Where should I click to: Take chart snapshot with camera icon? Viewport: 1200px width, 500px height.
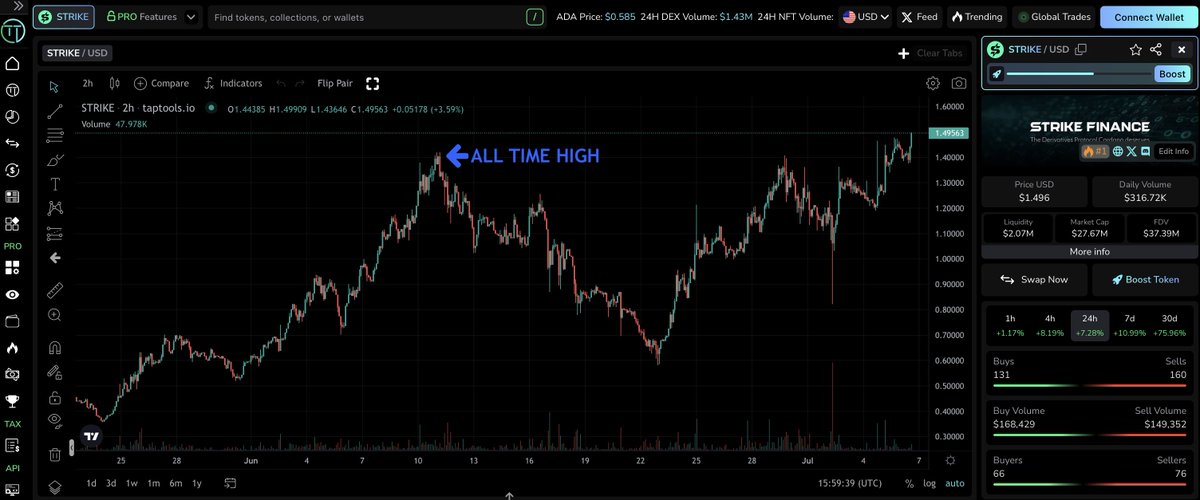pyautogui.click(x=959, y=84)
